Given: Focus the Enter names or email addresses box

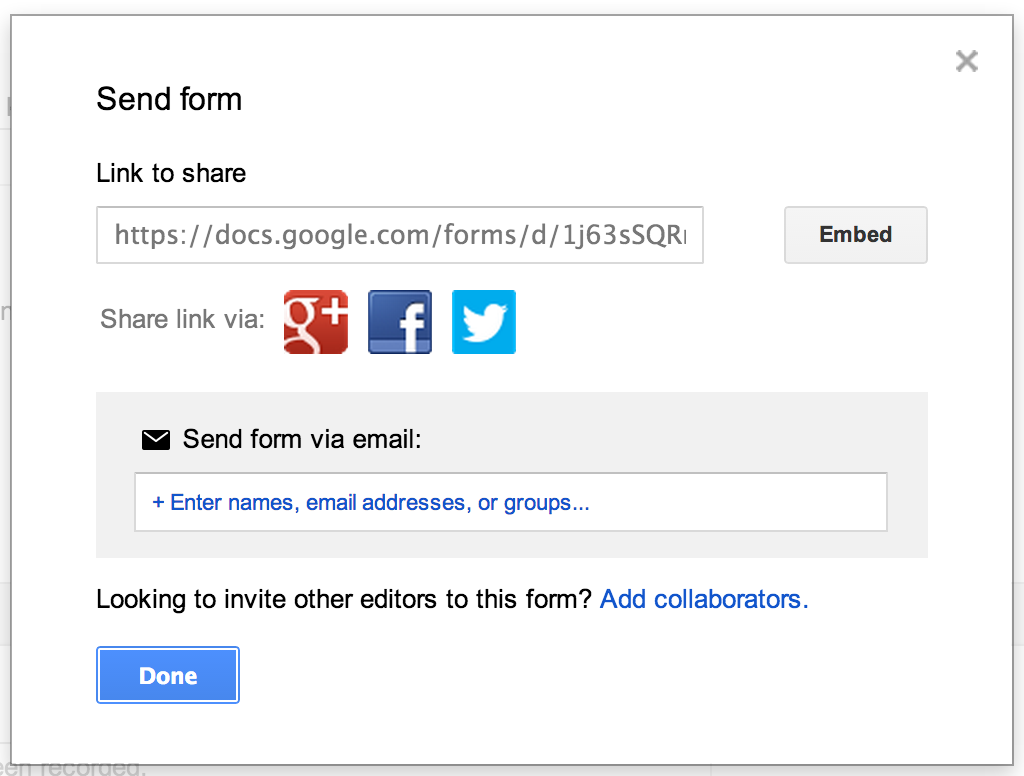Looking at the screenshot, I should click(x=510, y=502).
